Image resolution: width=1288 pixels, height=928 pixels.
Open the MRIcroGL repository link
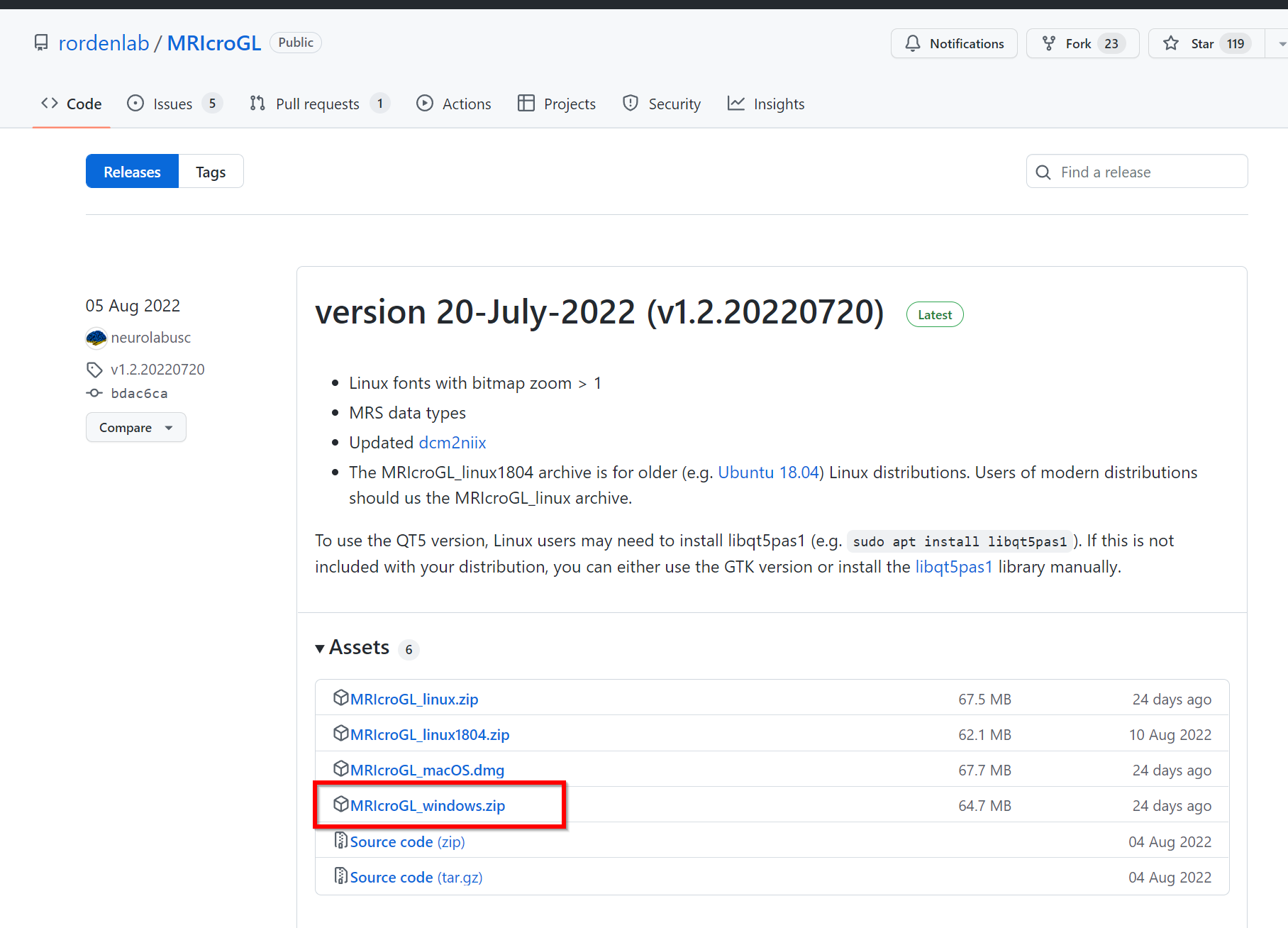(214, 43)
